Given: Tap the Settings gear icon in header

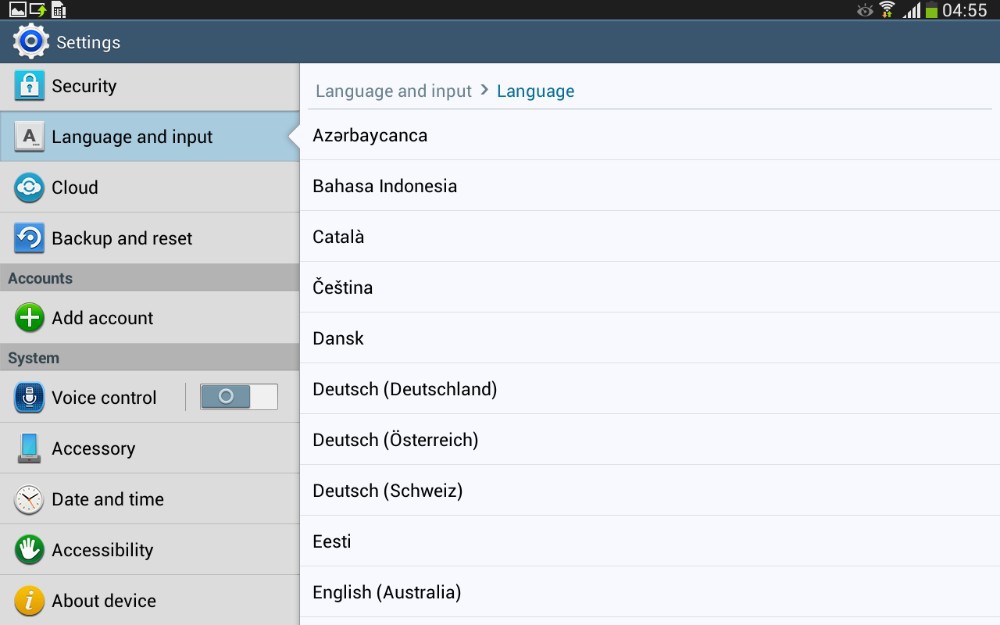Looking at the screenshot, I should click(30, 42).
